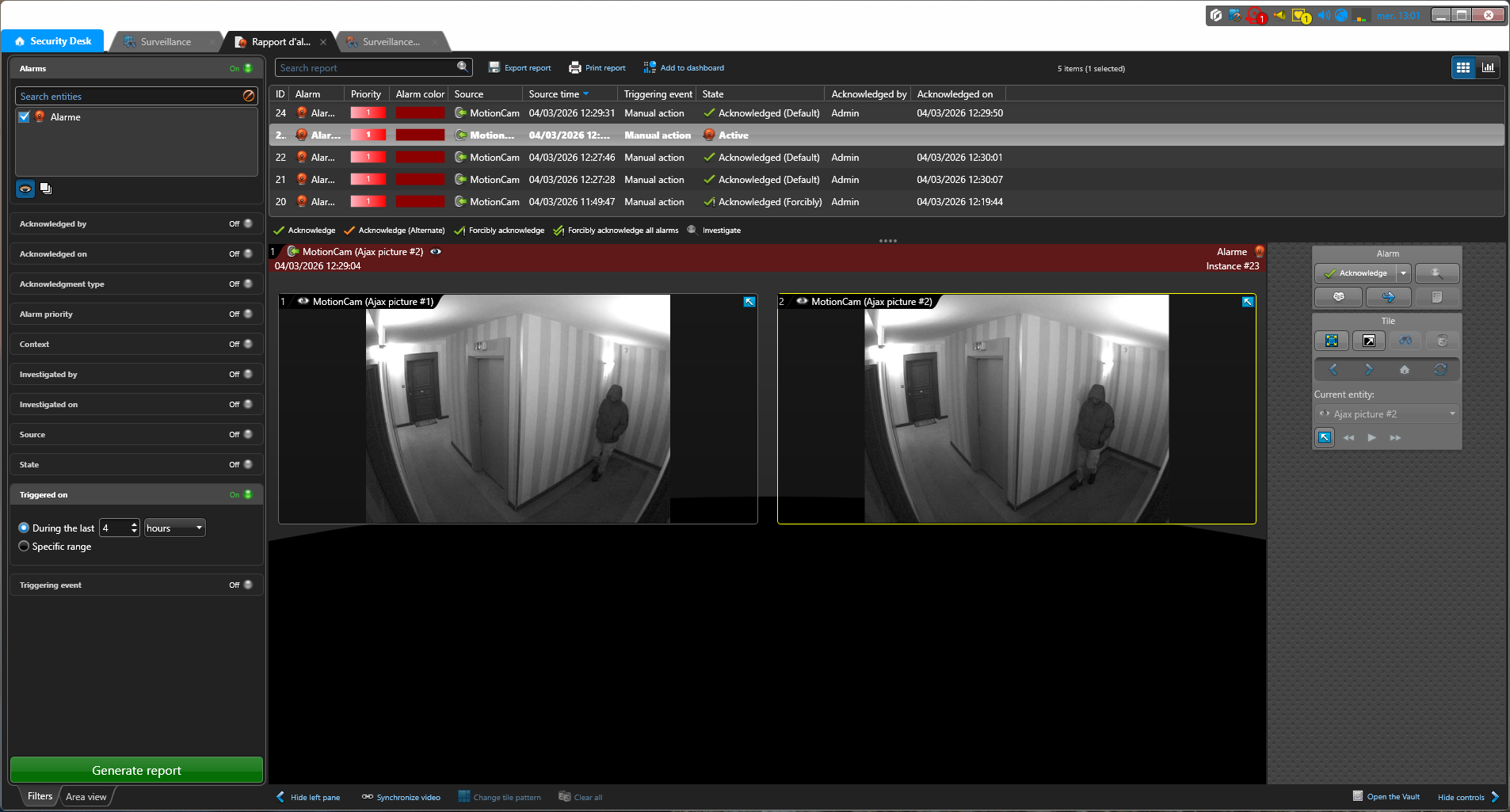
Task: Click Add to dashboard icon
Action: (x=650, y=68)
